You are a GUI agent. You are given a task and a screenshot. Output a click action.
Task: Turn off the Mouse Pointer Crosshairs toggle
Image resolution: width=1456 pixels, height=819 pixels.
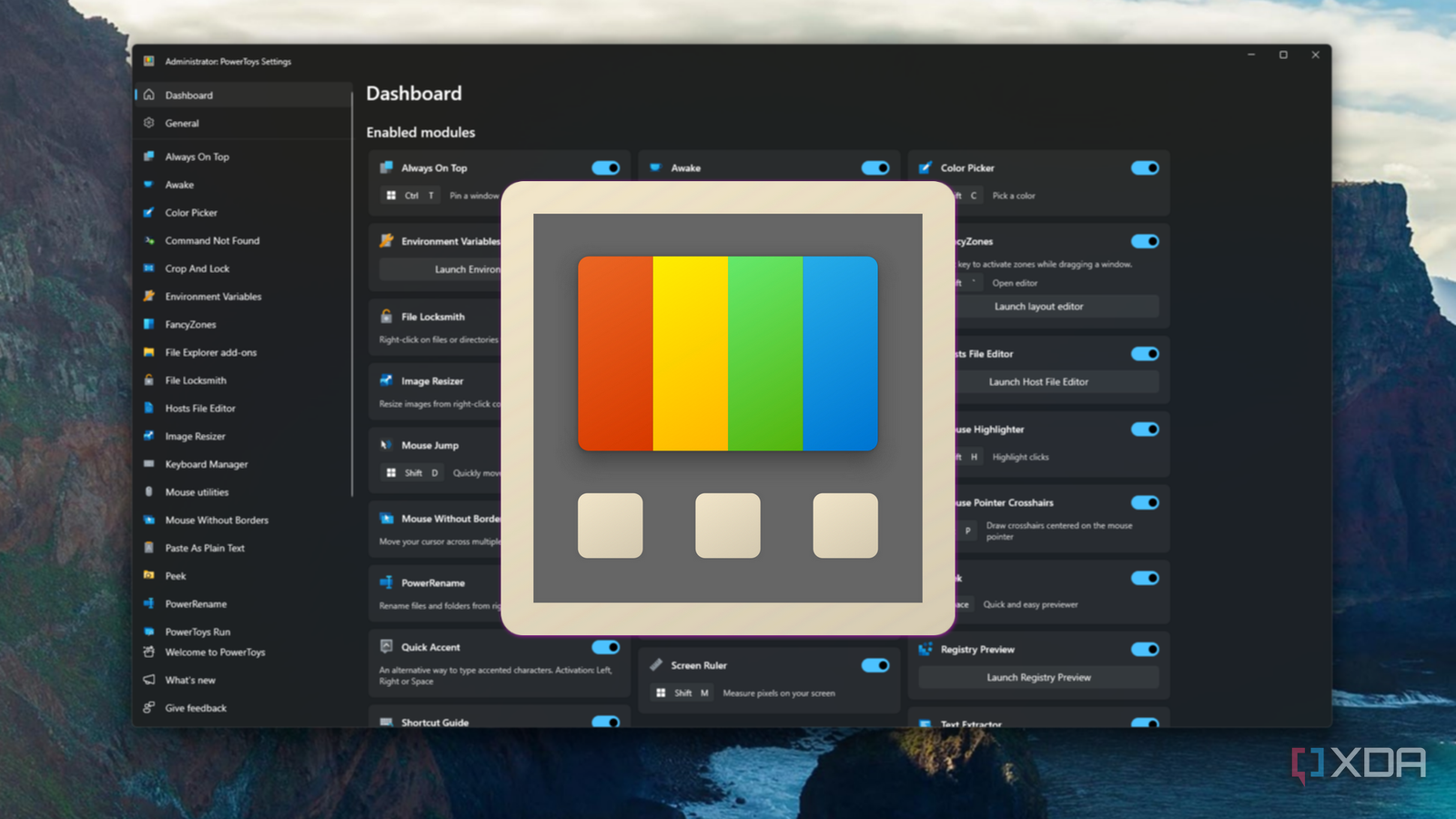click(x=1145, y=502)
